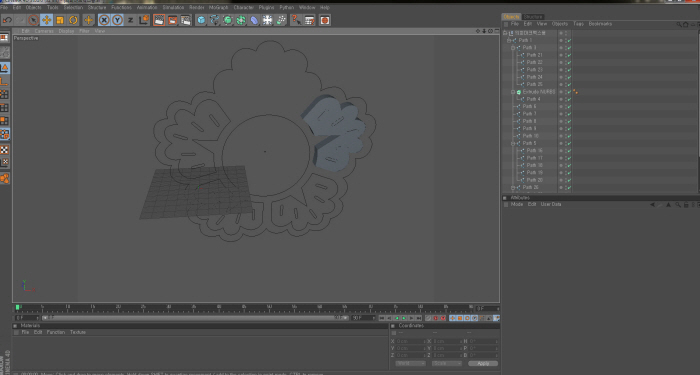The width and height of the screenshot is (700, 375).
Task: Open the Scale mode dropdown
Action: pos(446,363)
